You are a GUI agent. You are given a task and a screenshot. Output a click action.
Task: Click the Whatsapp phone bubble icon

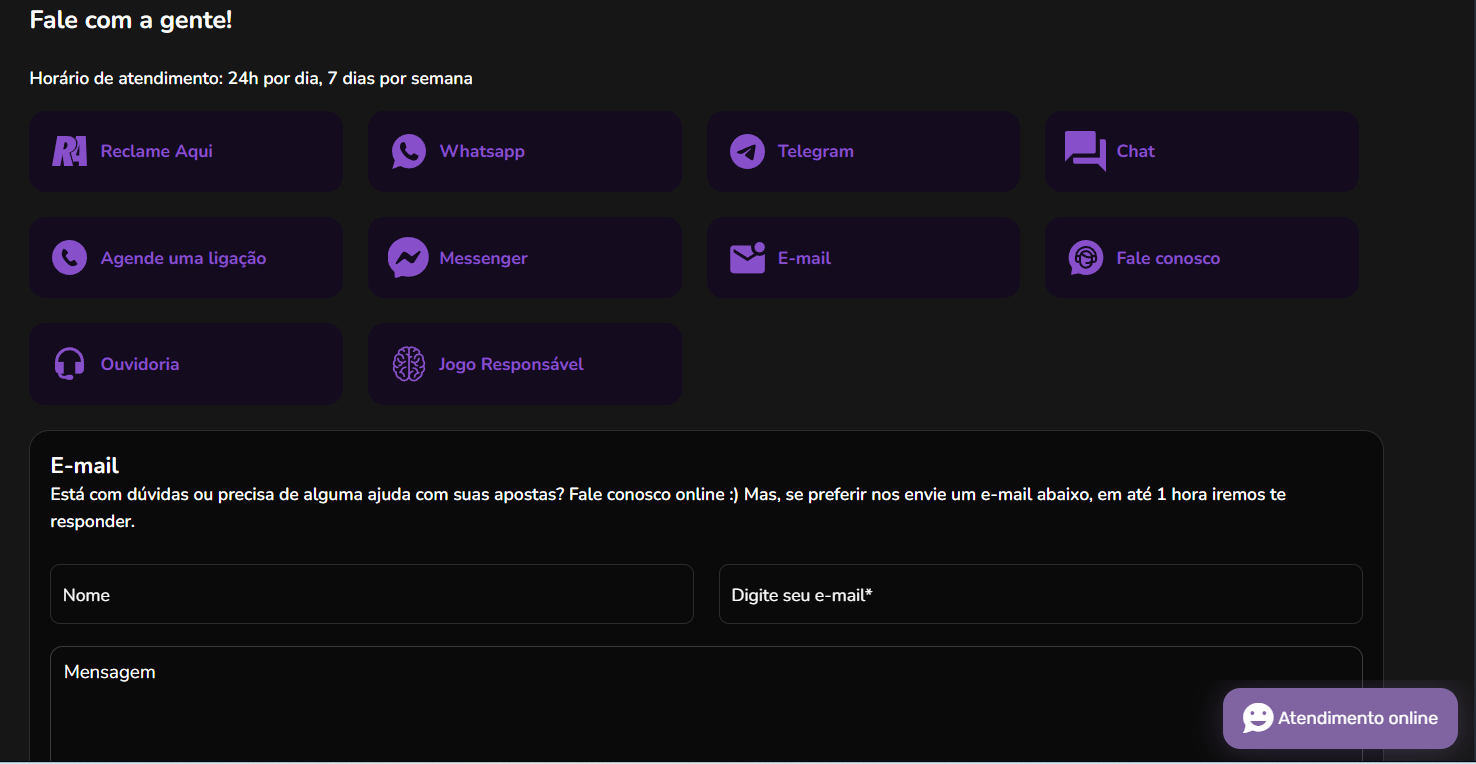pos(408,152)
